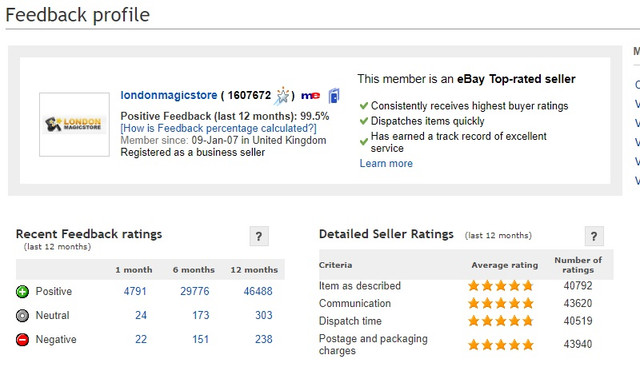
Task: Click the 'Neutral' row label
Action: click(52, 315)
